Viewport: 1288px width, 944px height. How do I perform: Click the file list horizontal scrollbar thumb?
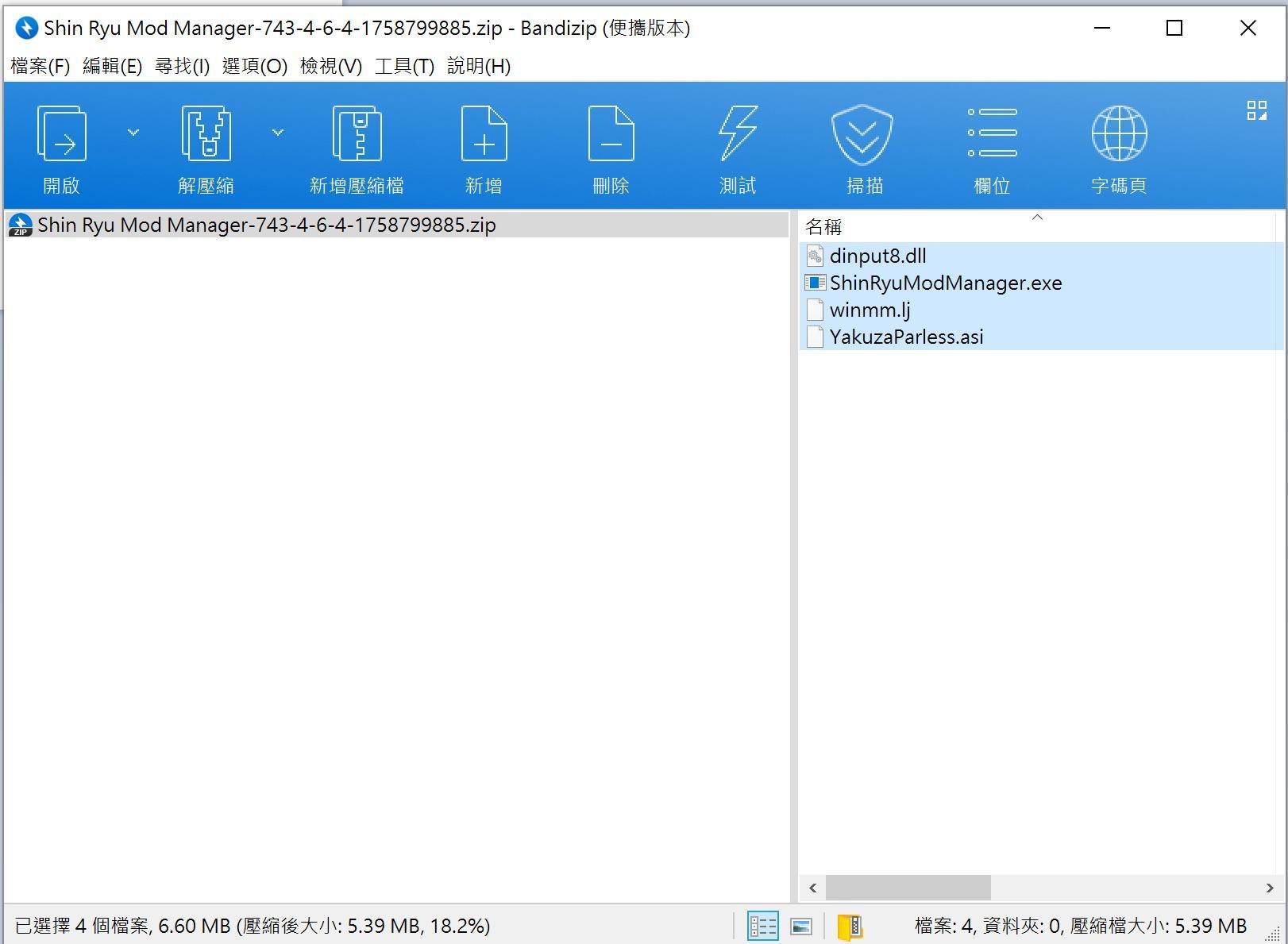[908, 887]
